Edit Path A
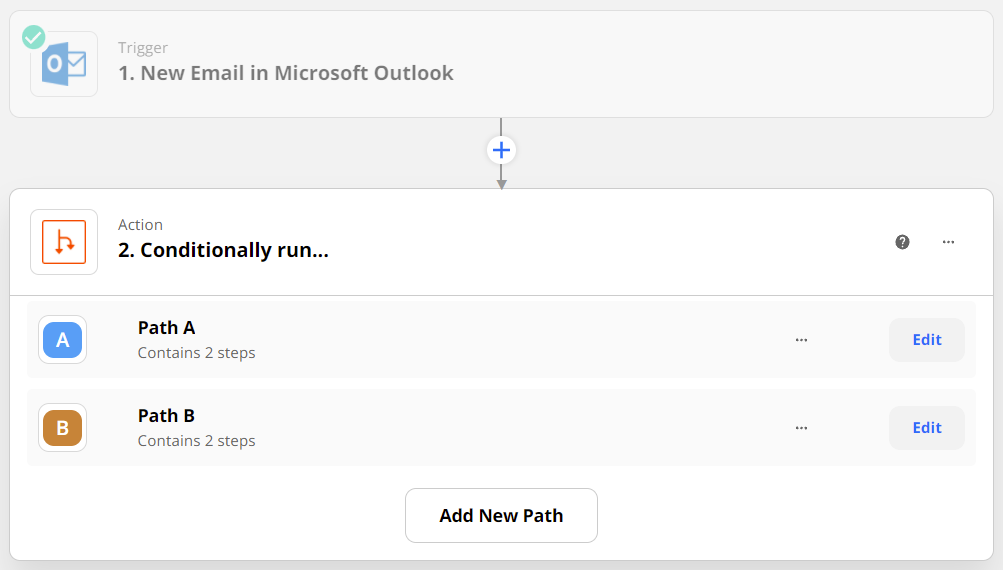This screenshot has width=1003, height=570. pyautogui.click(x=927, y=340)
